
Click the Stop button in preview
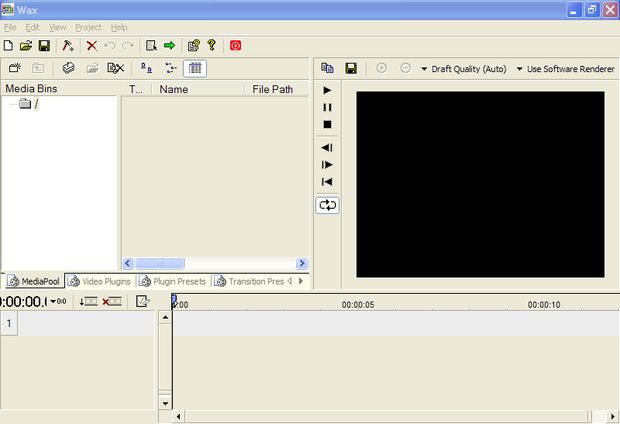(x=327, y=124)
